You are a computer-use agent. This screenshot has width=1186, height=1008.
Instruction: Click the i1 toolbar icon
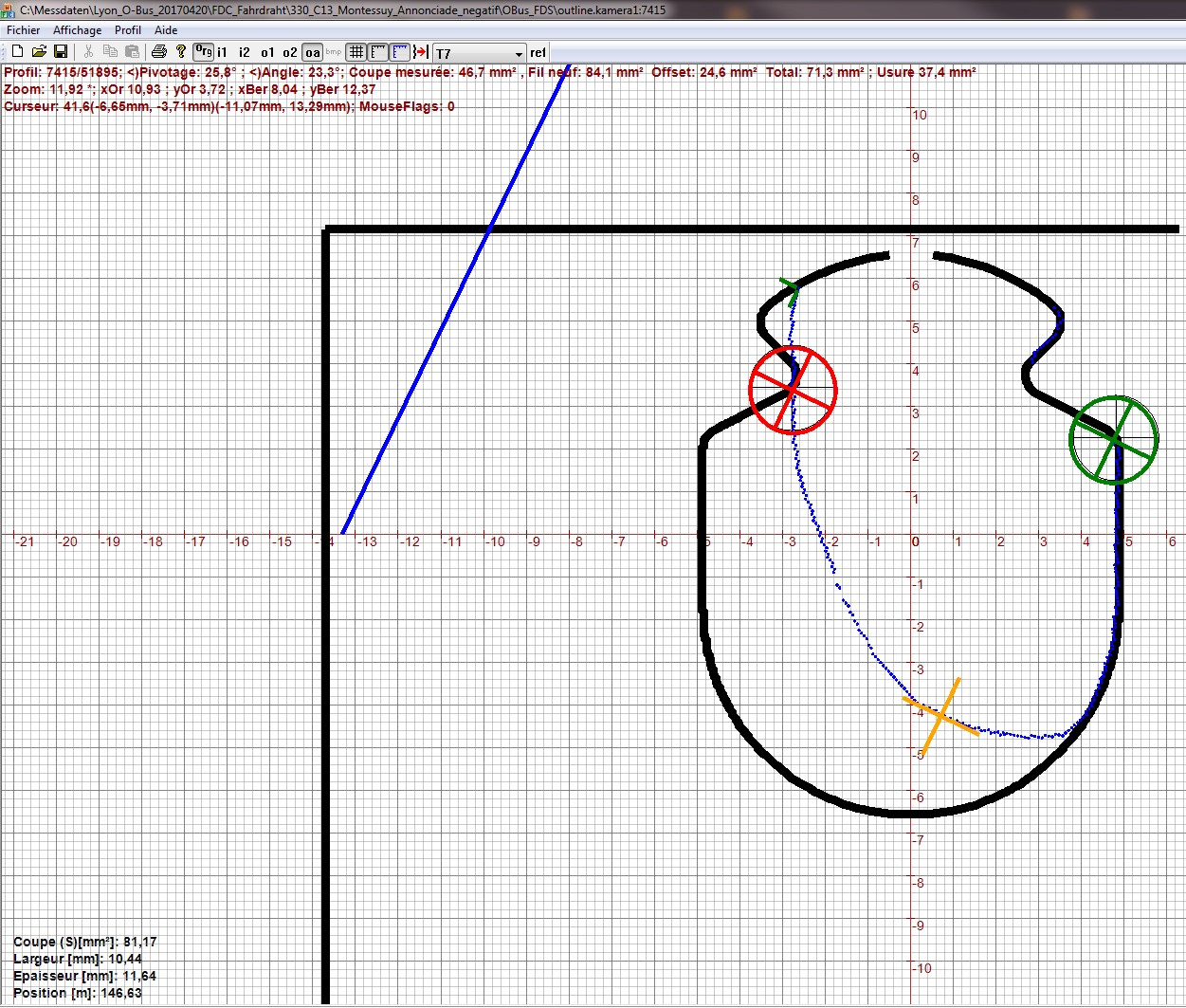click(x=223, y=52)
